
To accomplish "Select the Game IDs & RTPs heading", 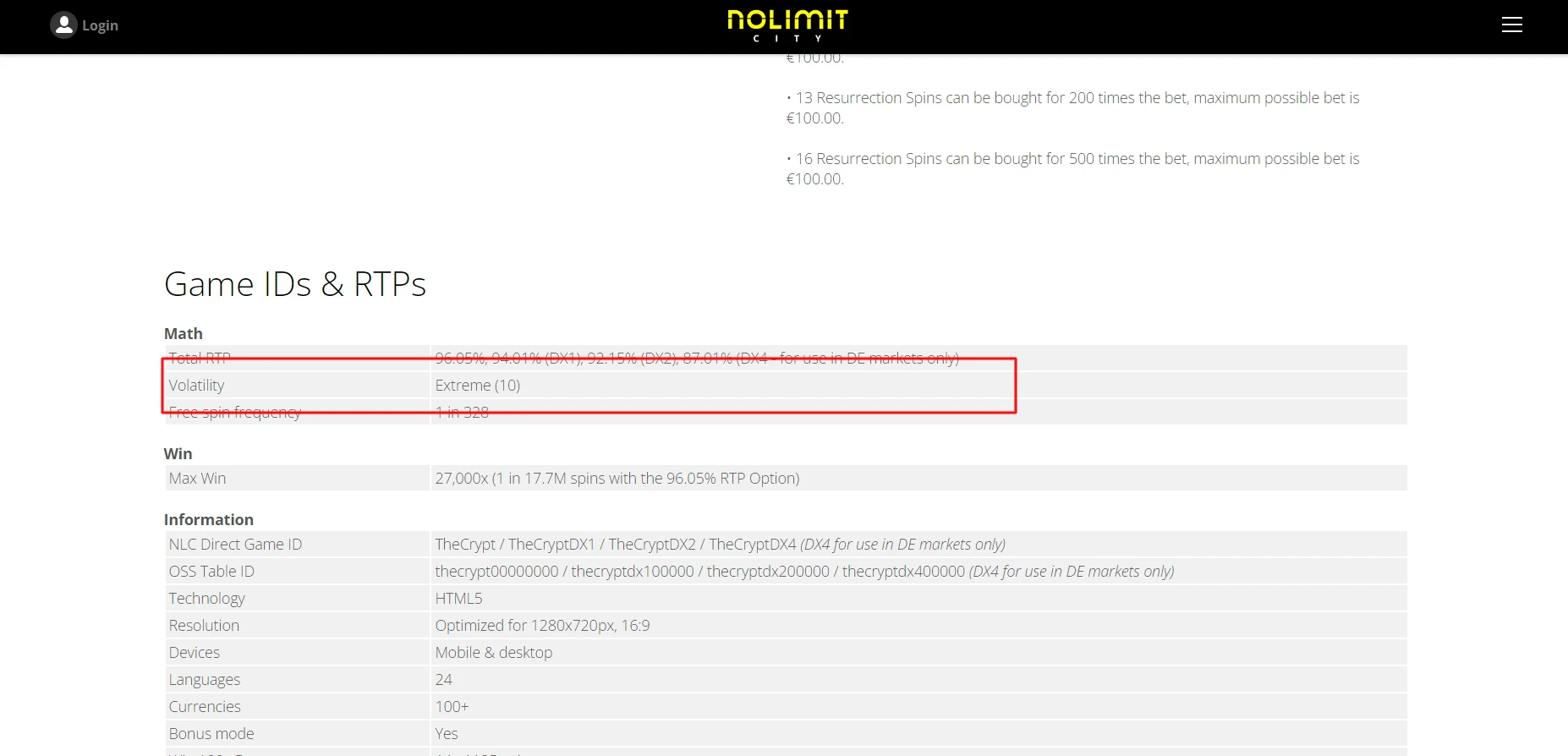I will (295, 284).
